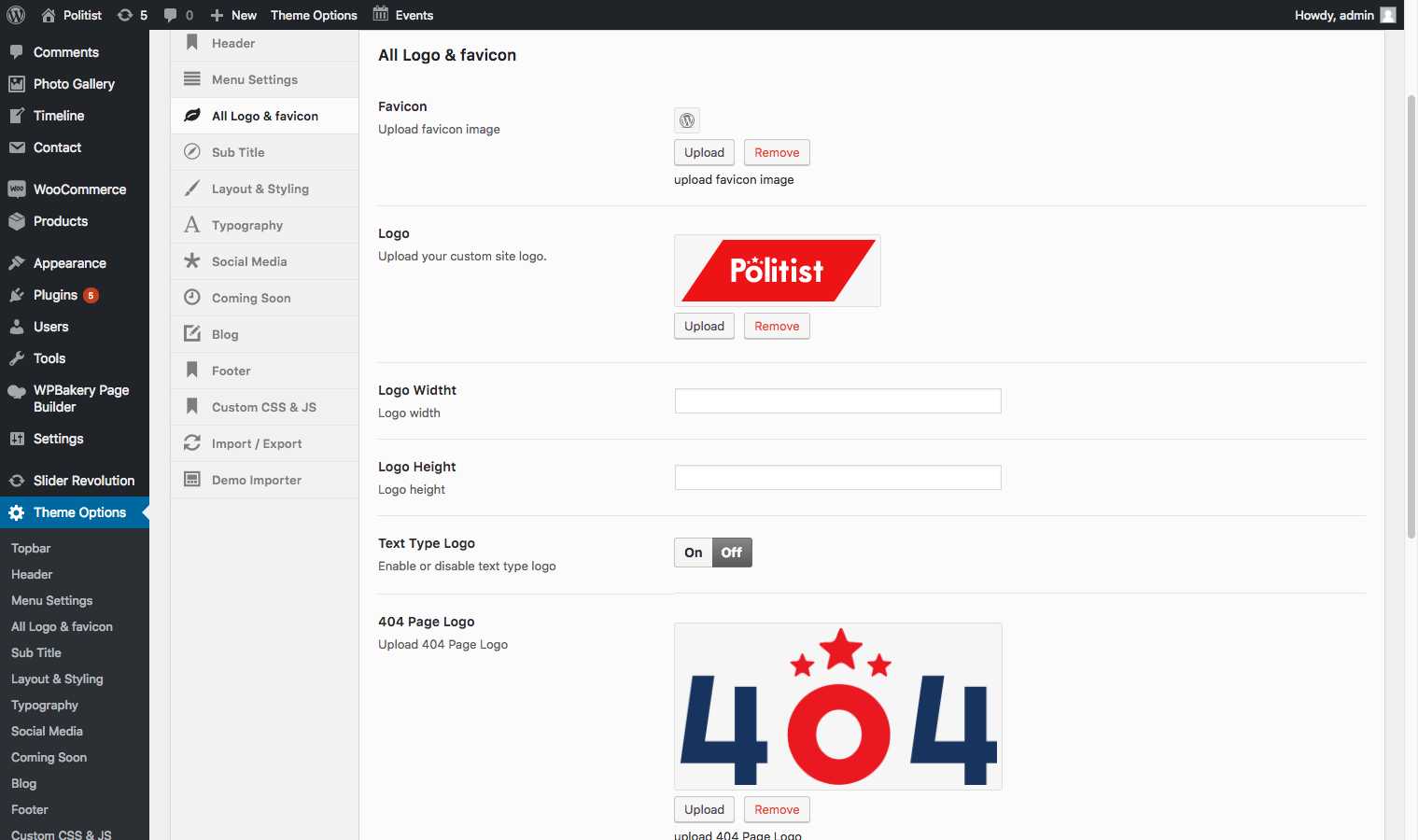1418x840 pixels.
Task: Open Demo Importer options tab
Action: pyautogui.click(x=264, y=480)
